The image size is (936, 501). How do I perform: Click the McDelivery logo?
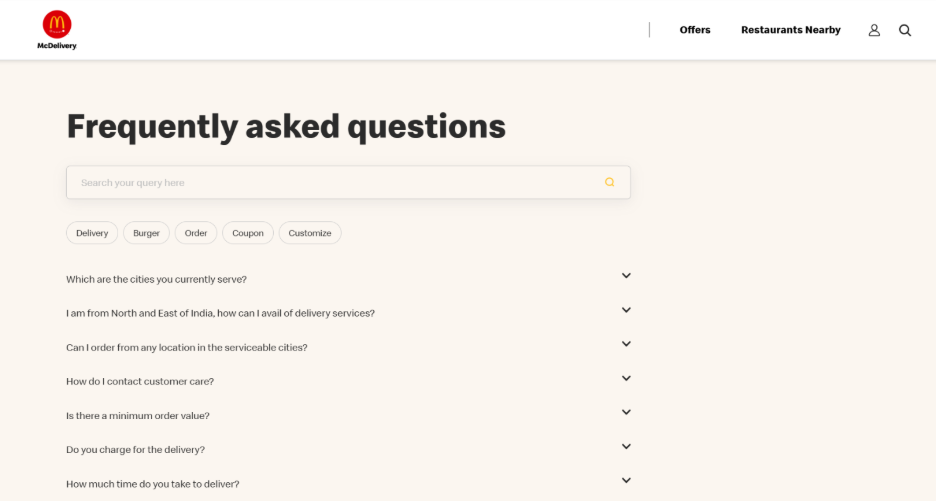[x=57, y=30]
